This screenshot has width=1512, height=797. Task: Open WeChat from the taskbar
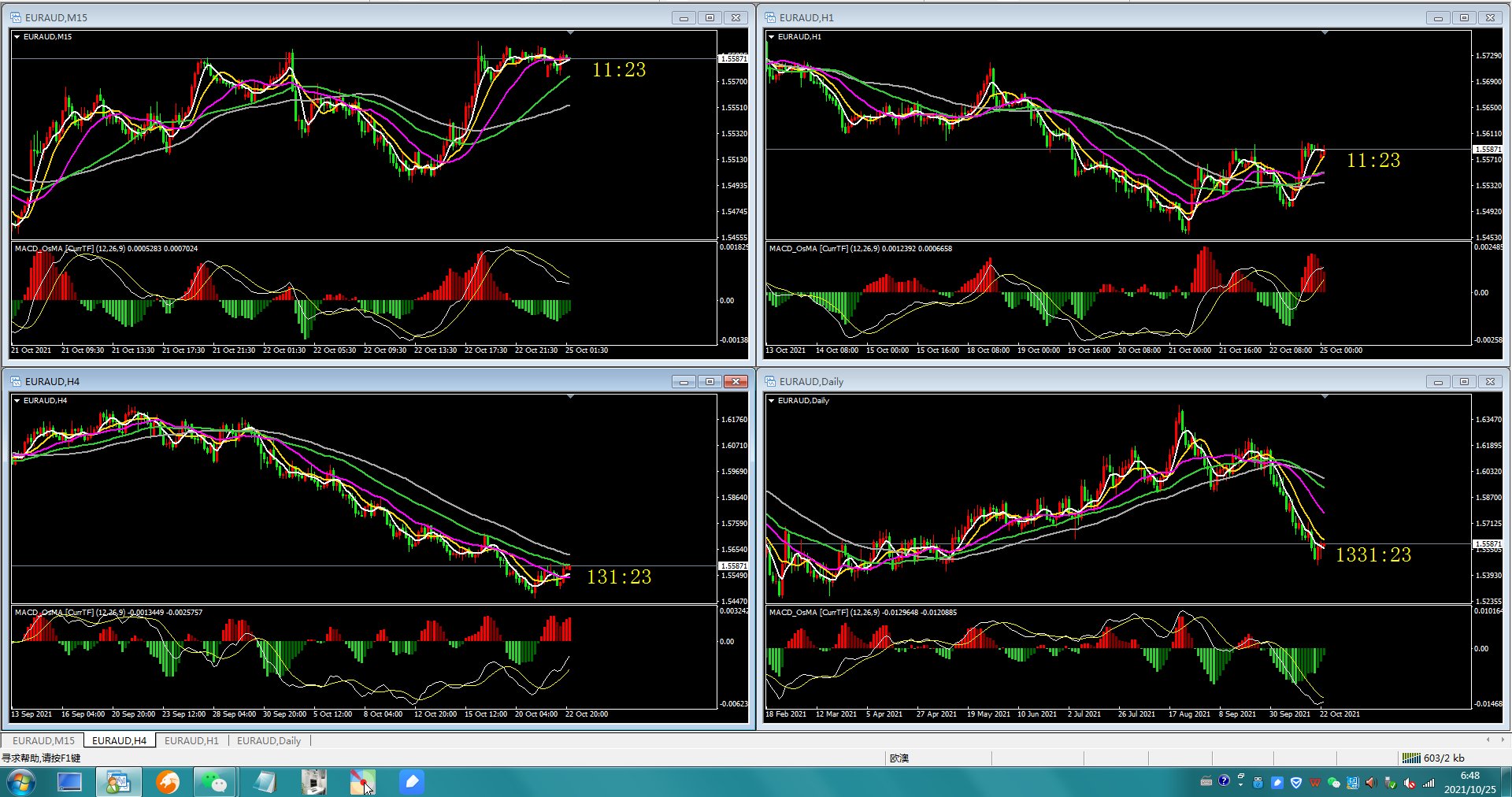point(214,782)
